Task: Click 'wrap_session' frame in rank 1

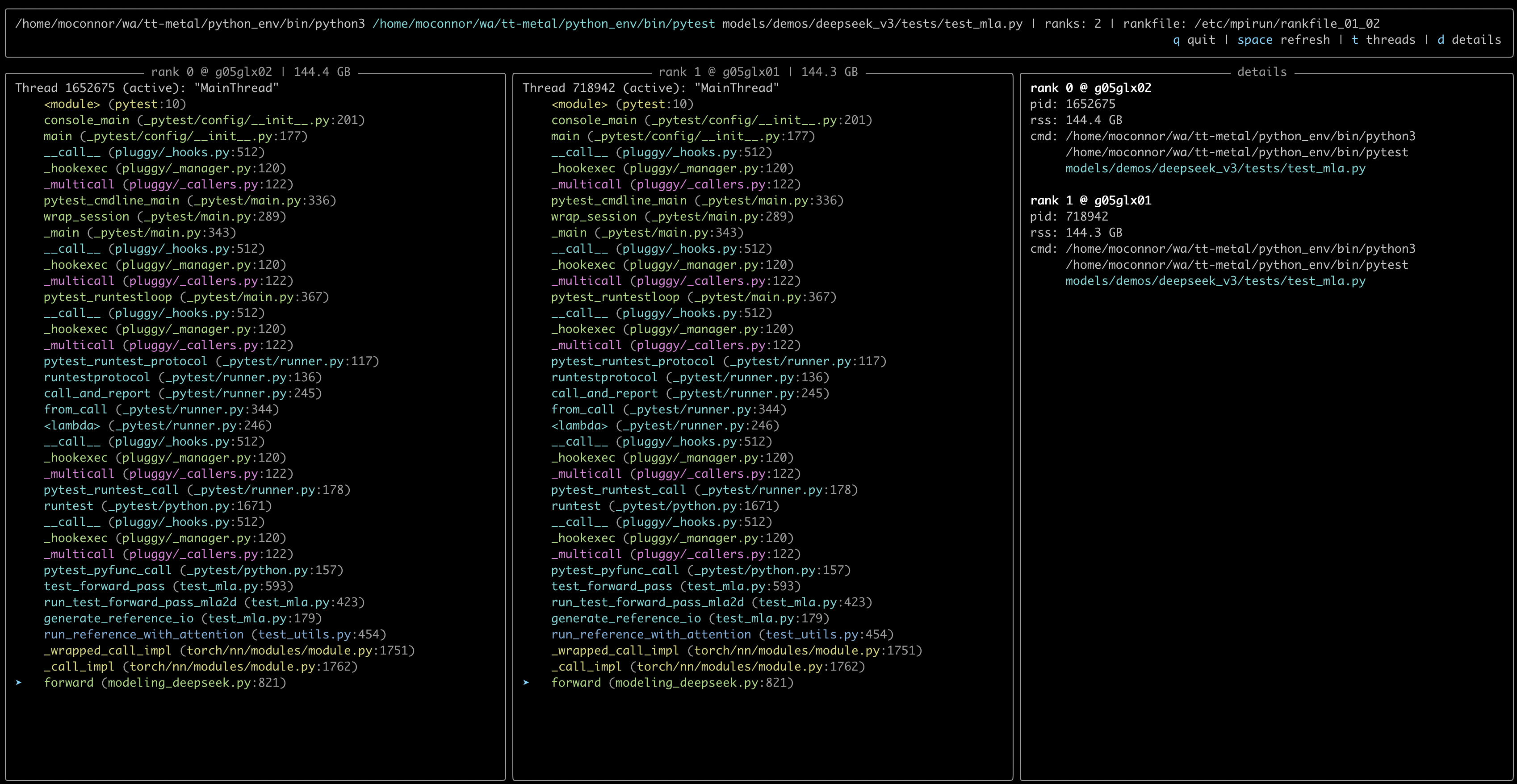Action: tap(673, 217)
